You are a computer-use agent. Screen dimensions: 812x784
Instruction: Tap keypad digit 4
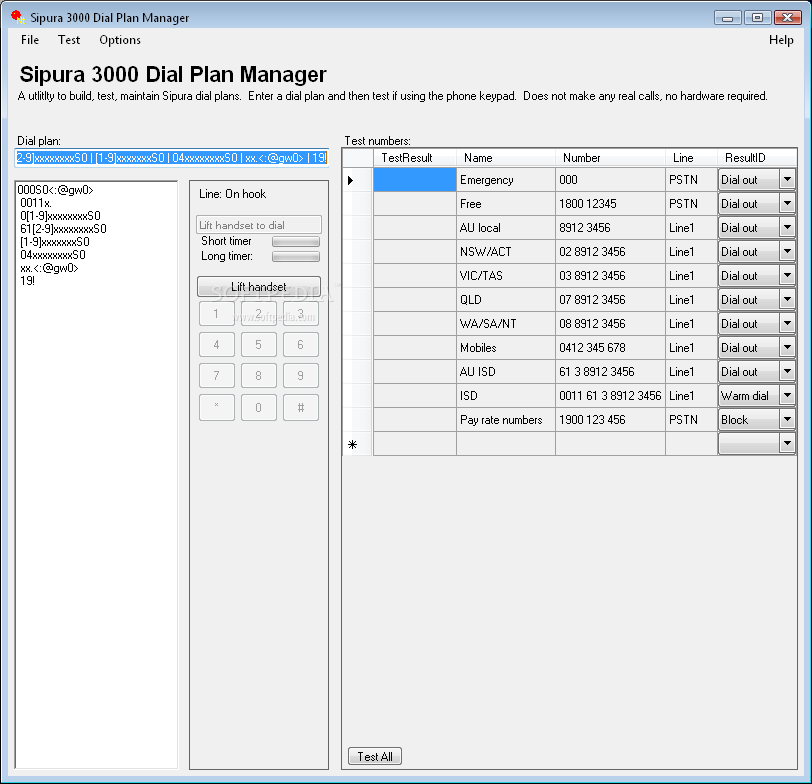(x=216, y=344)
